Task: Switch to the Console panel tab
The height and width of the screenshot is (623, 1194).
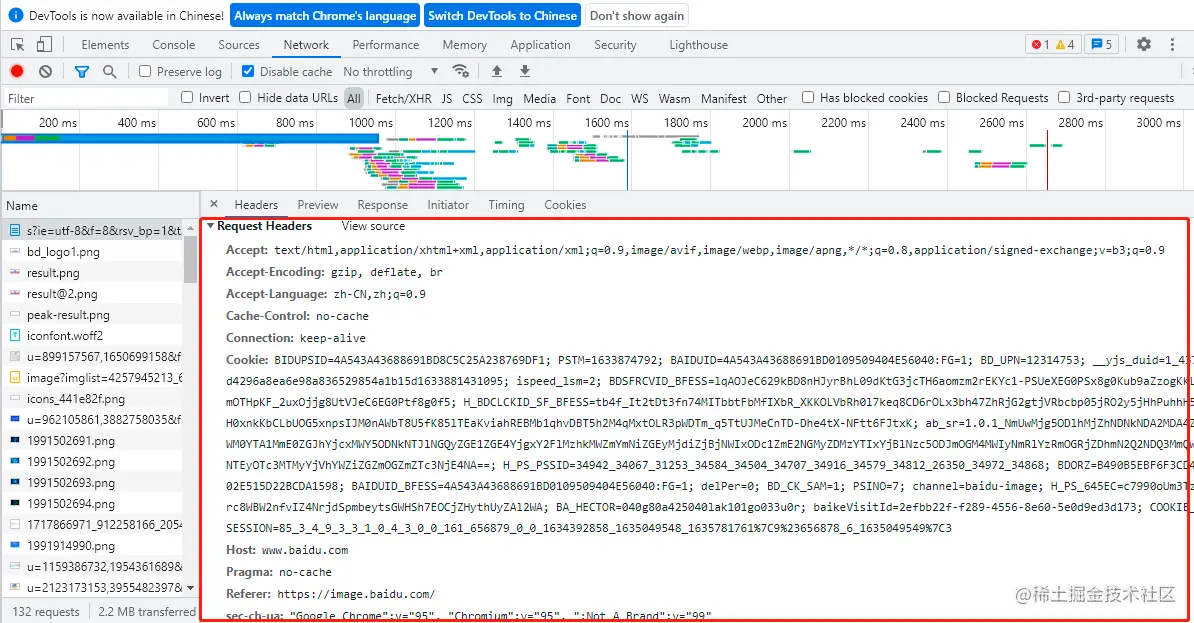Action: click(x=174, y=45)
